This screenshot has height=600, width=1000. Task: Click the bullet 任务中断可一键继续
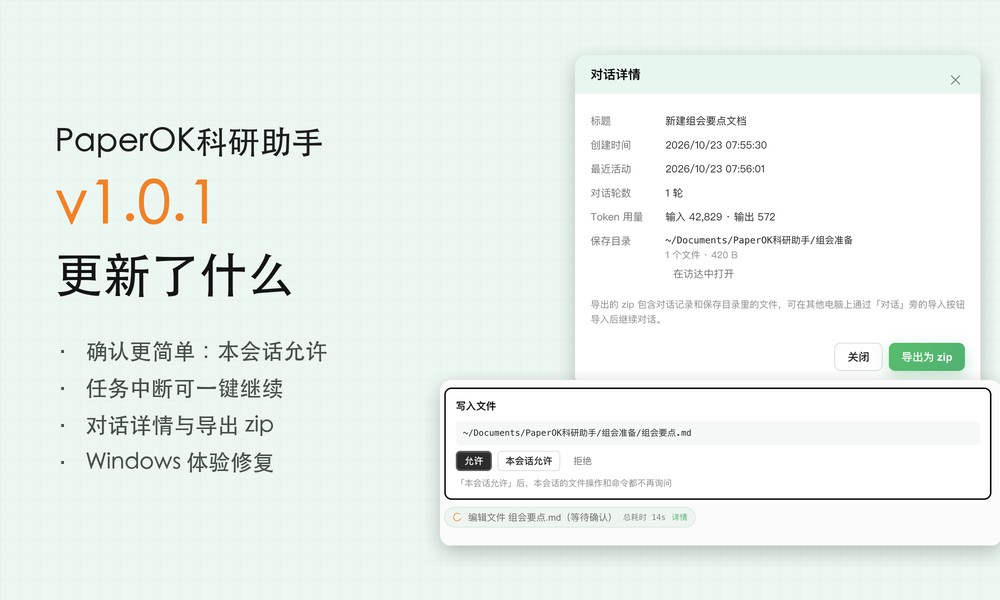(184, 388)
